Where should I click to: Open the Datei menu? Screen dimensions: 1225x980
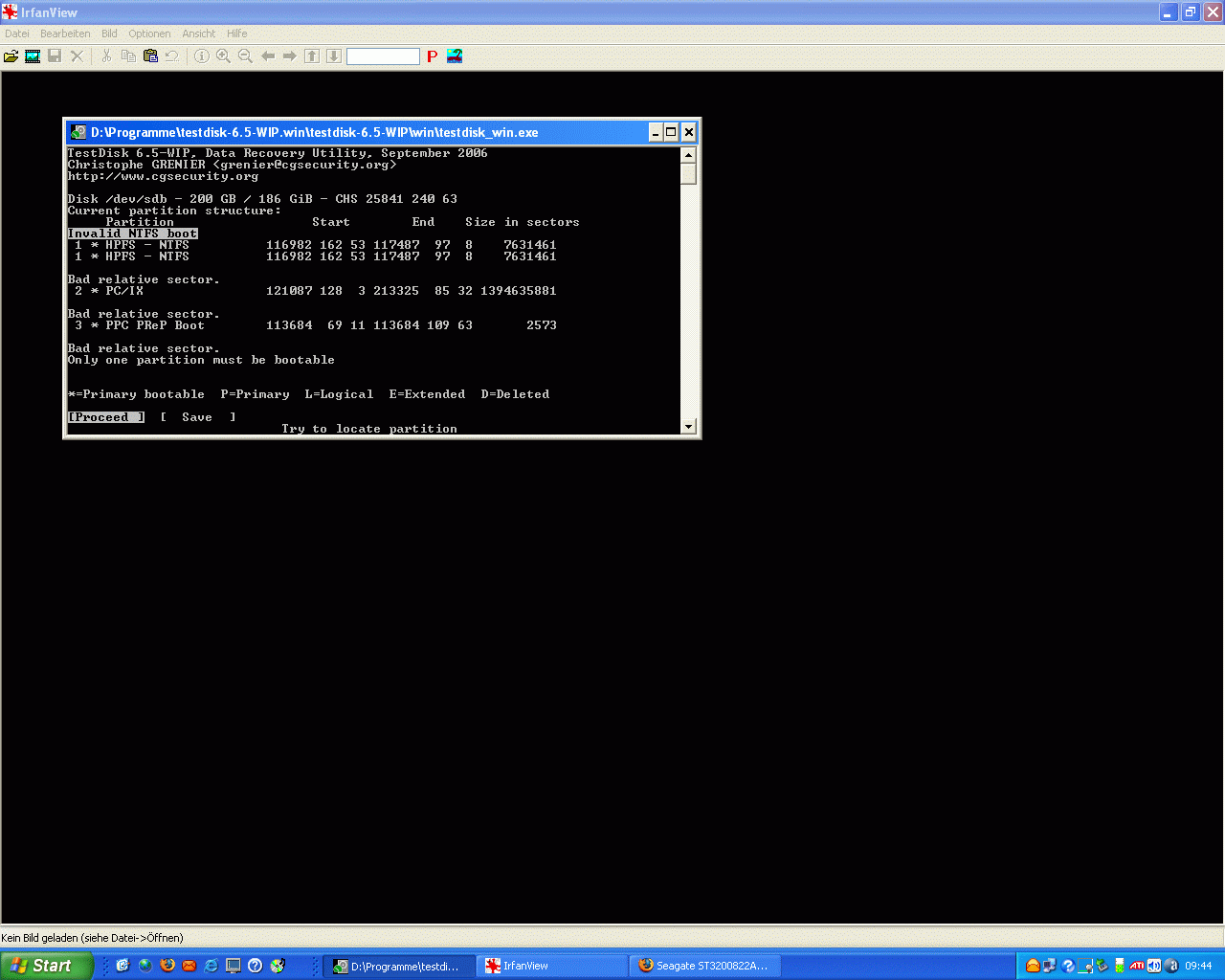17,33
